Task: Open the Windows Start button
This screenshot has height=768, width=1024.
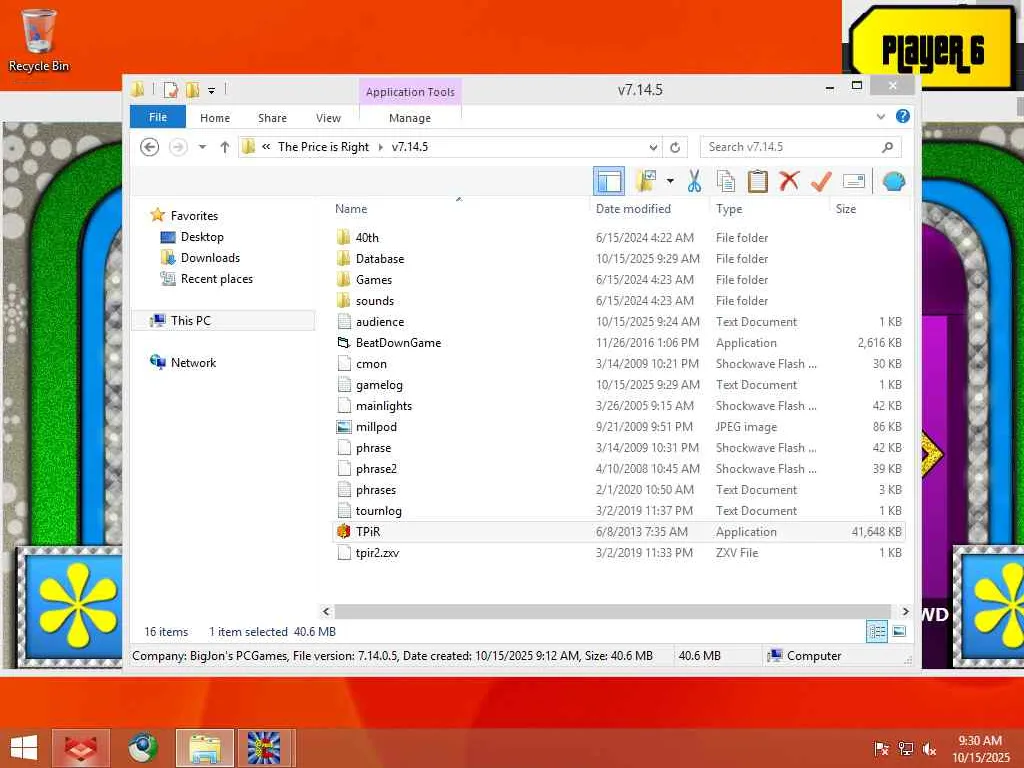Action: [x=24, y=748]
